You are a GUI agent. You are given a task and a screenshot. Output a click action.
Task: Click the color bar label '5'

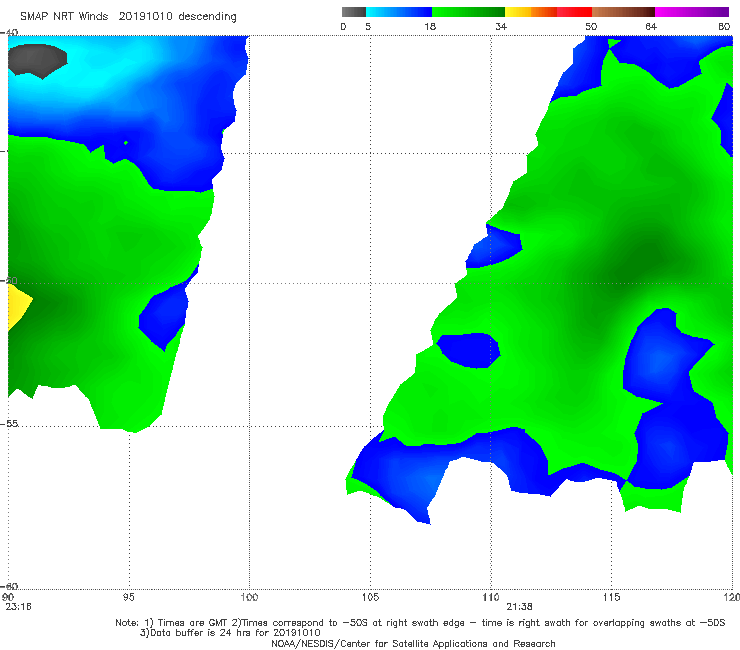[x=368, y=27]
